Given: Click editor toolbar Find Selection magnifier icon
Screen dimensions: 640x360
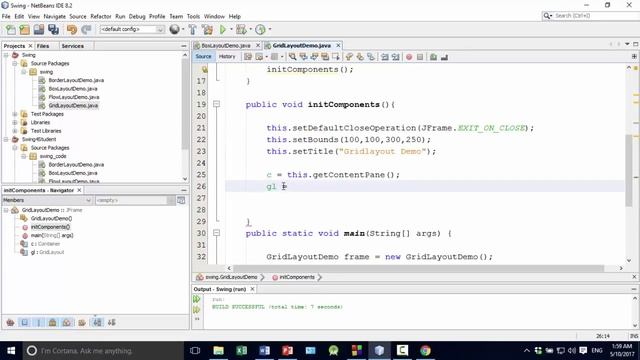Looking at the screenshot, I should point(292,57).
